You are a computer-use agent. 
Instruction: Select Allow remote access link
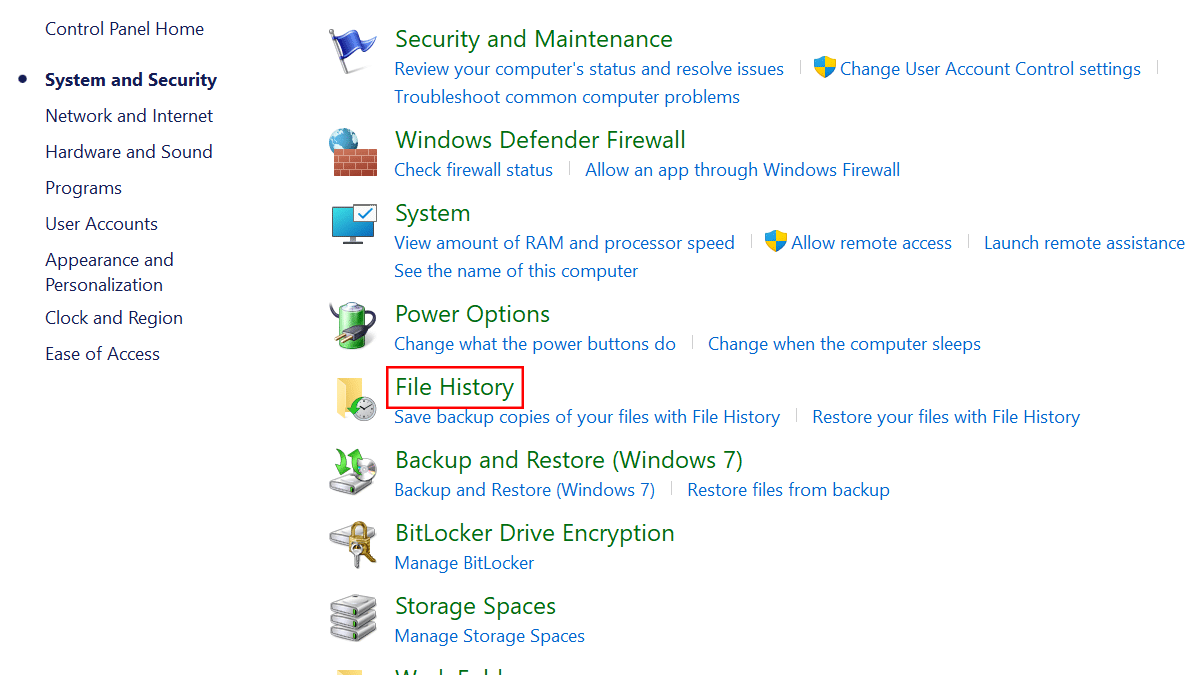(x=871, y=243)
